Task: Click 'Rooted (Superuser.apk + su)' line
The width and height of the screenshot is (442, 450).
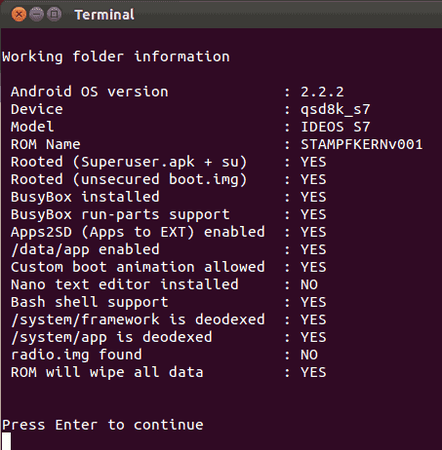Action: (x=168, y=162)
